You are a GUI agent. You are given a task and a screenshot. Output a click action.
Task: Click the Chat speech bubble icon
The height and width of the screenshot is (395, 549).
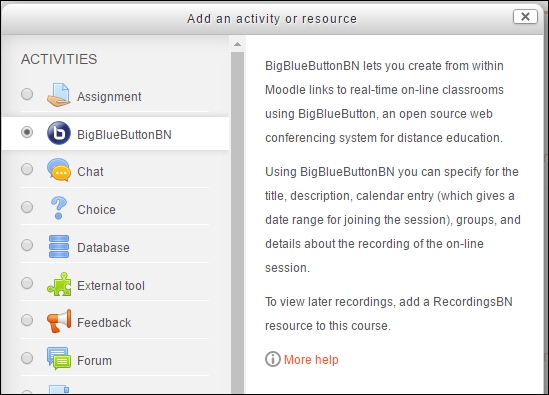click(x=58, y=170)
